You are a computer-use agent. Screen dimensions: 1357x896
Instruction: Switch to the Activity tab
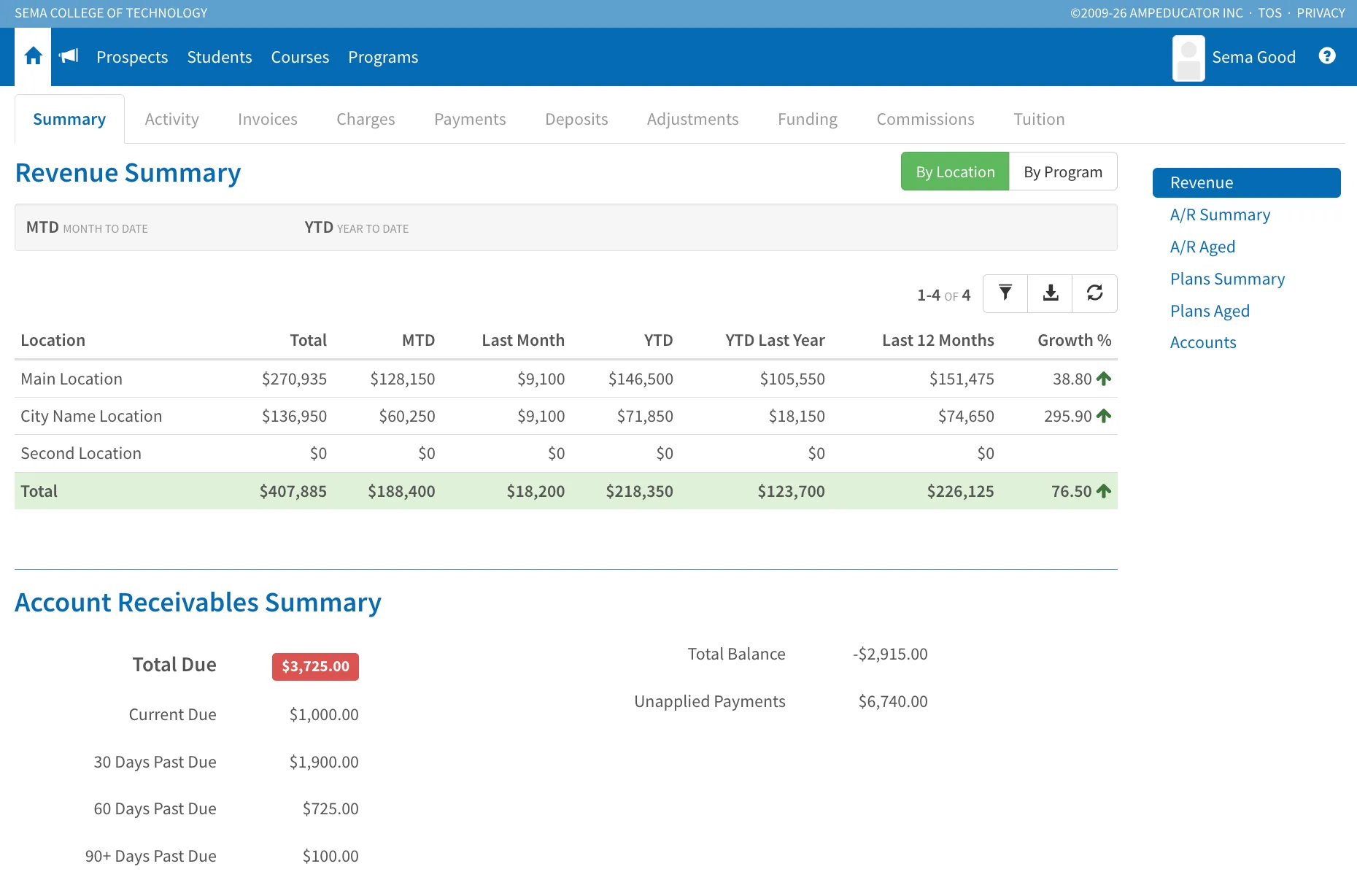[x=171, y=119]
